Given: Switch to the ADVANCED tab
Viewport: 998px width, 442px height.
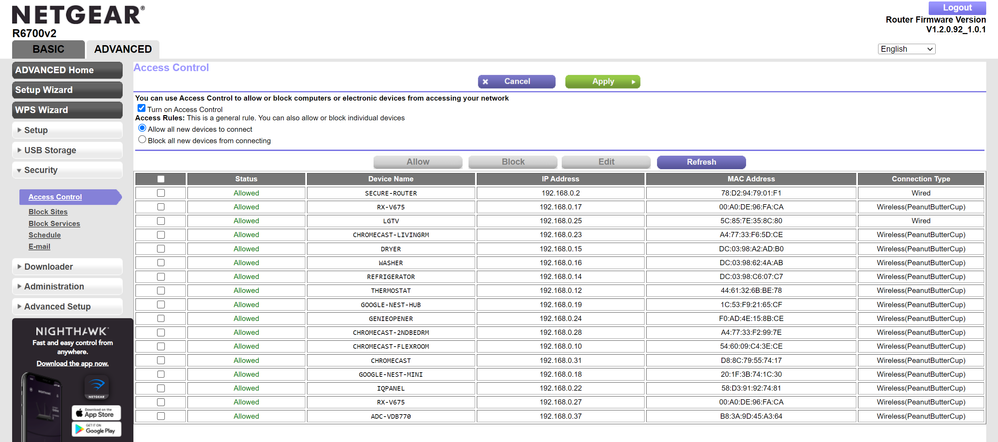Looking at the screenshot, I should 123,49.
